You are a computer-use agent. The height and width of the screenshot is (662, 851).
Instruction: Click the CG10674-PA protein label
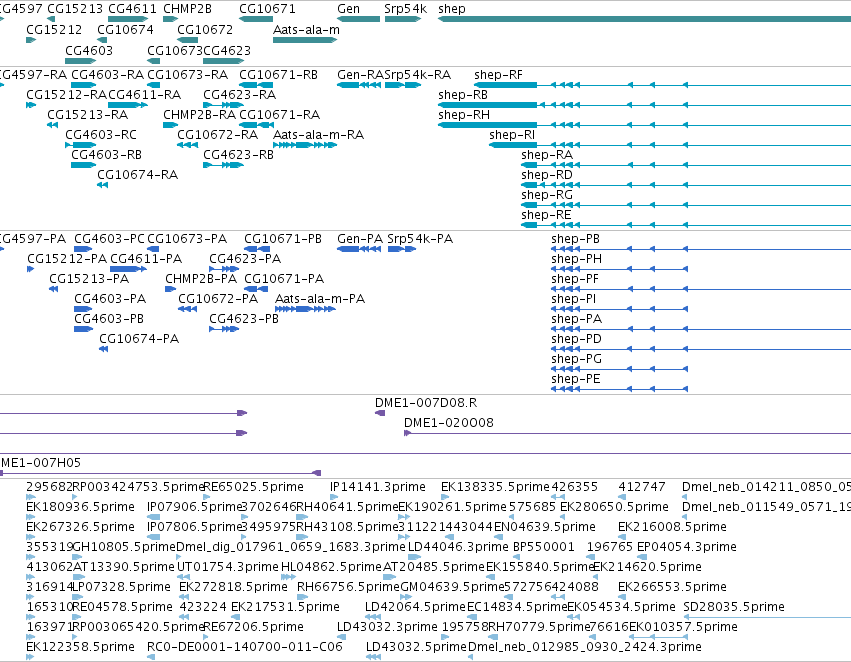(x=139, y=339)
